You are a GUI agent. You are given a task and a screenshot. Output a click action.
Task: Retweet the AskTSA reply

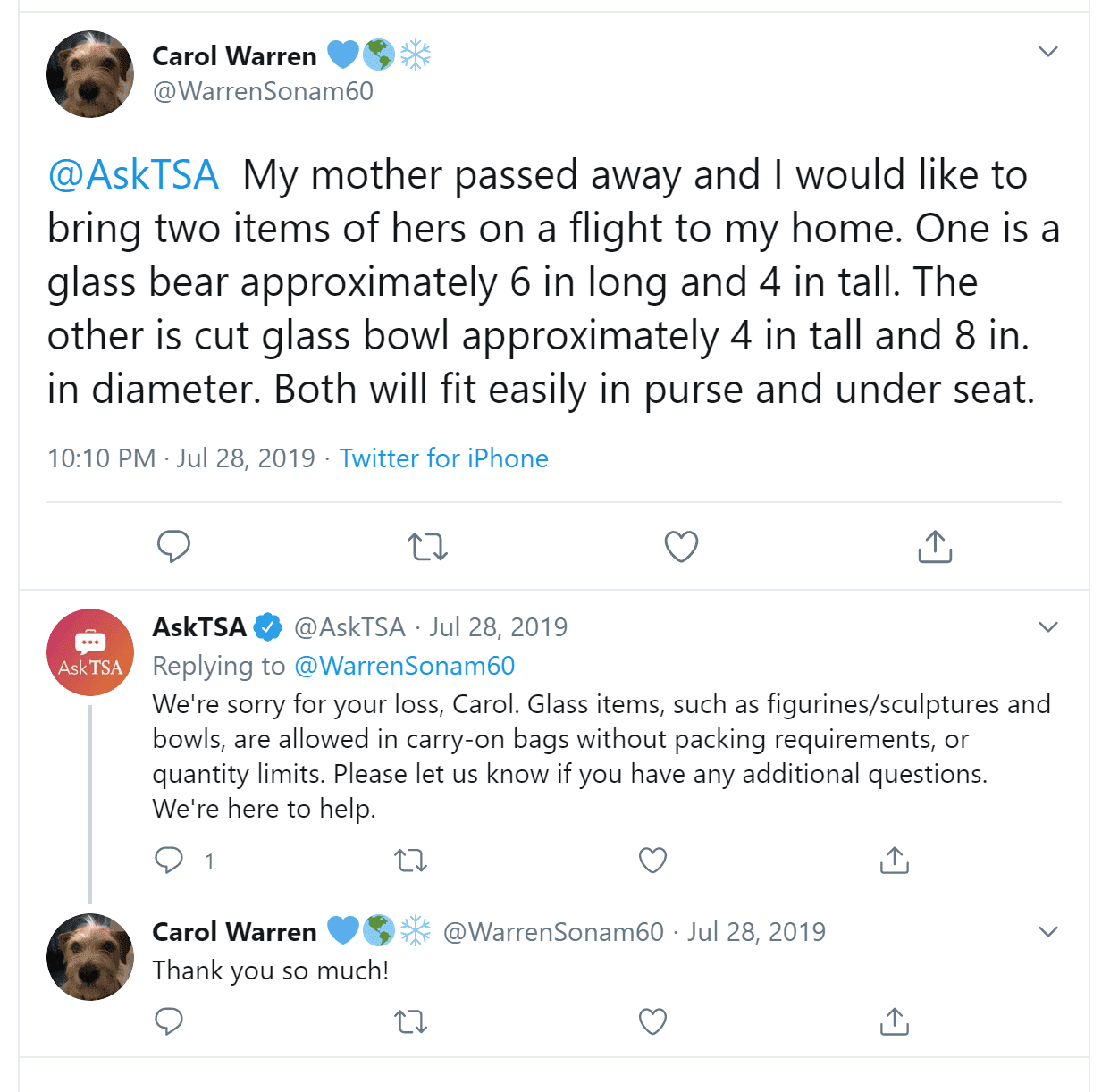411,860
